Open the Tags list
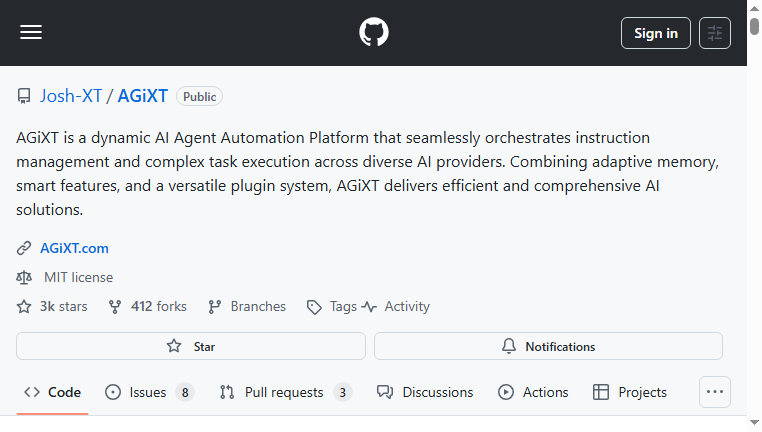The width and height of the screenshot is (762, 432). point(343,307)
